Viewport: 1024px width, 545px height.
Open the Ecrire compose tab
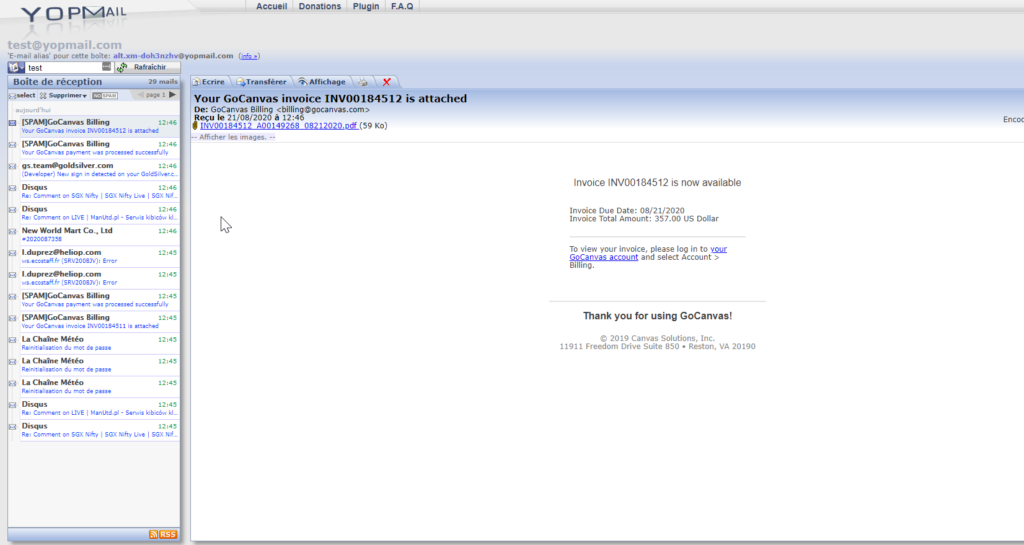point(209,82)
